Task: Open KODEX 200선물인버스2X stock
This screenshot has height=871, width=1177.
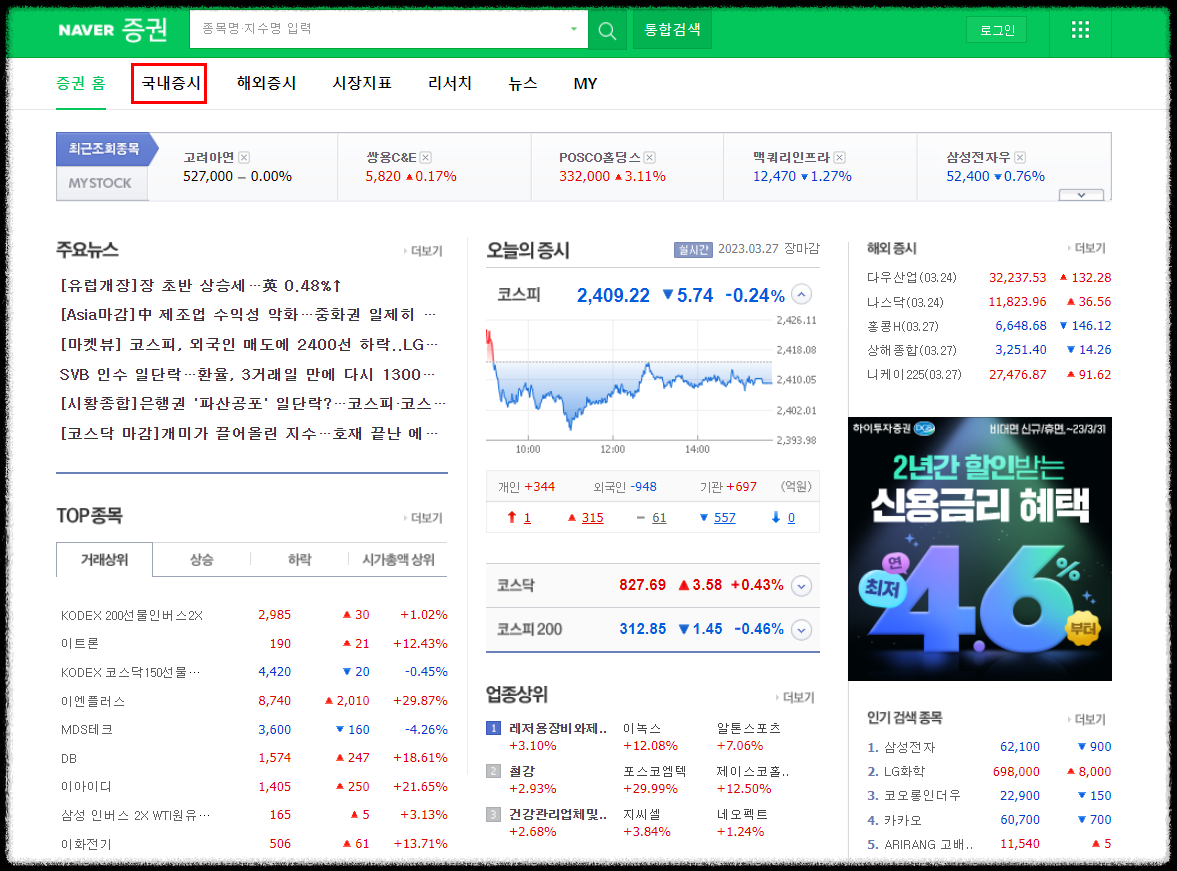Action: (x=132, y=616)
